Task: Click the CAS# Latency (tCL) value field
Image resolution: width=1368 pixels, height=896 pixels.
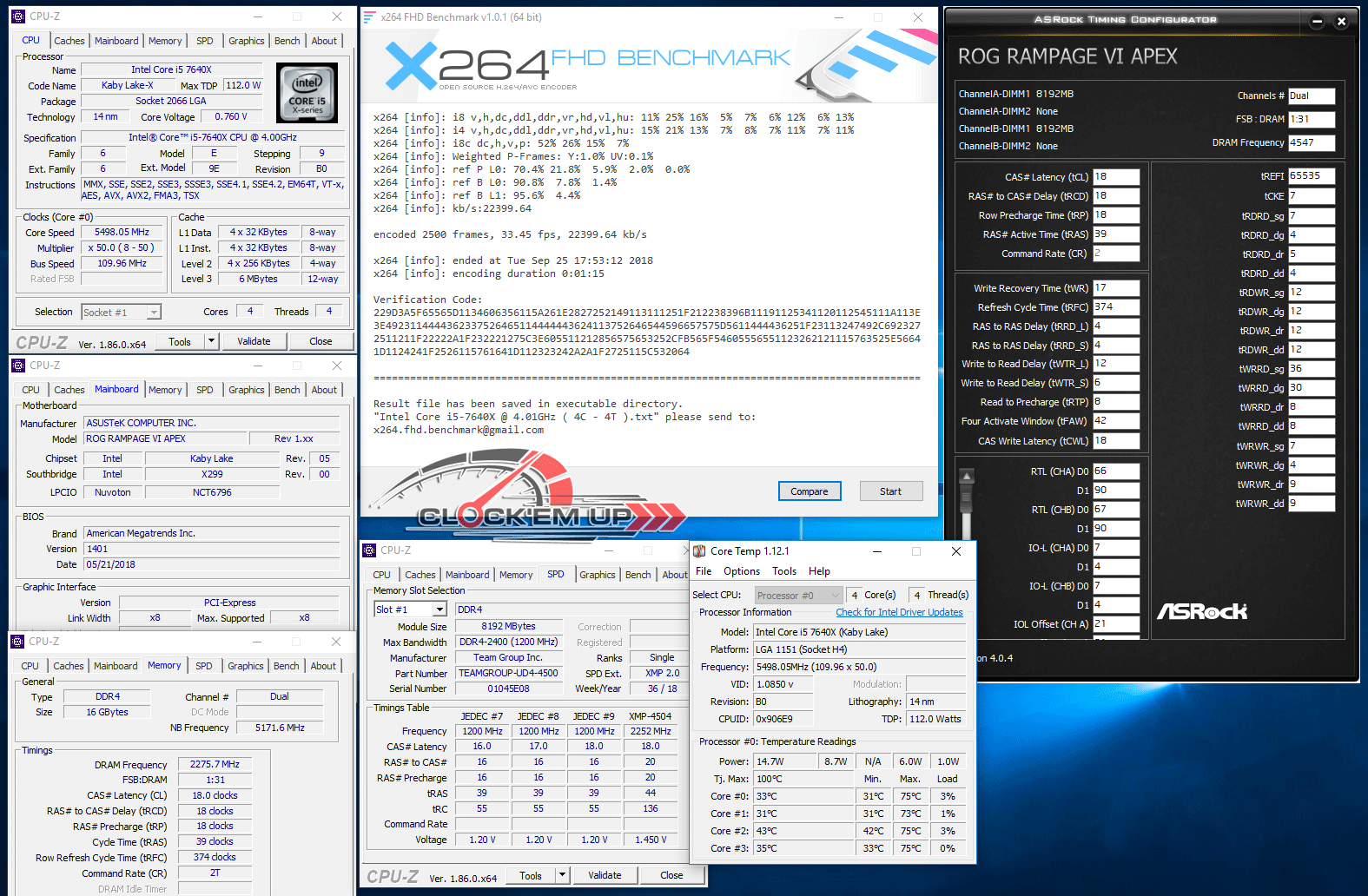Action: [x=1115, y=177]
